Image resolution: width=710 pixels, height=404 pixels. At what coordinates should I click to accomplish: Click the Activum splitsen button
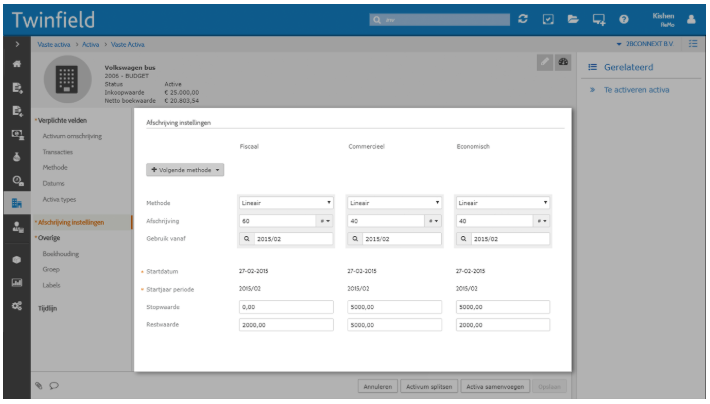click(x=428, y=386)
